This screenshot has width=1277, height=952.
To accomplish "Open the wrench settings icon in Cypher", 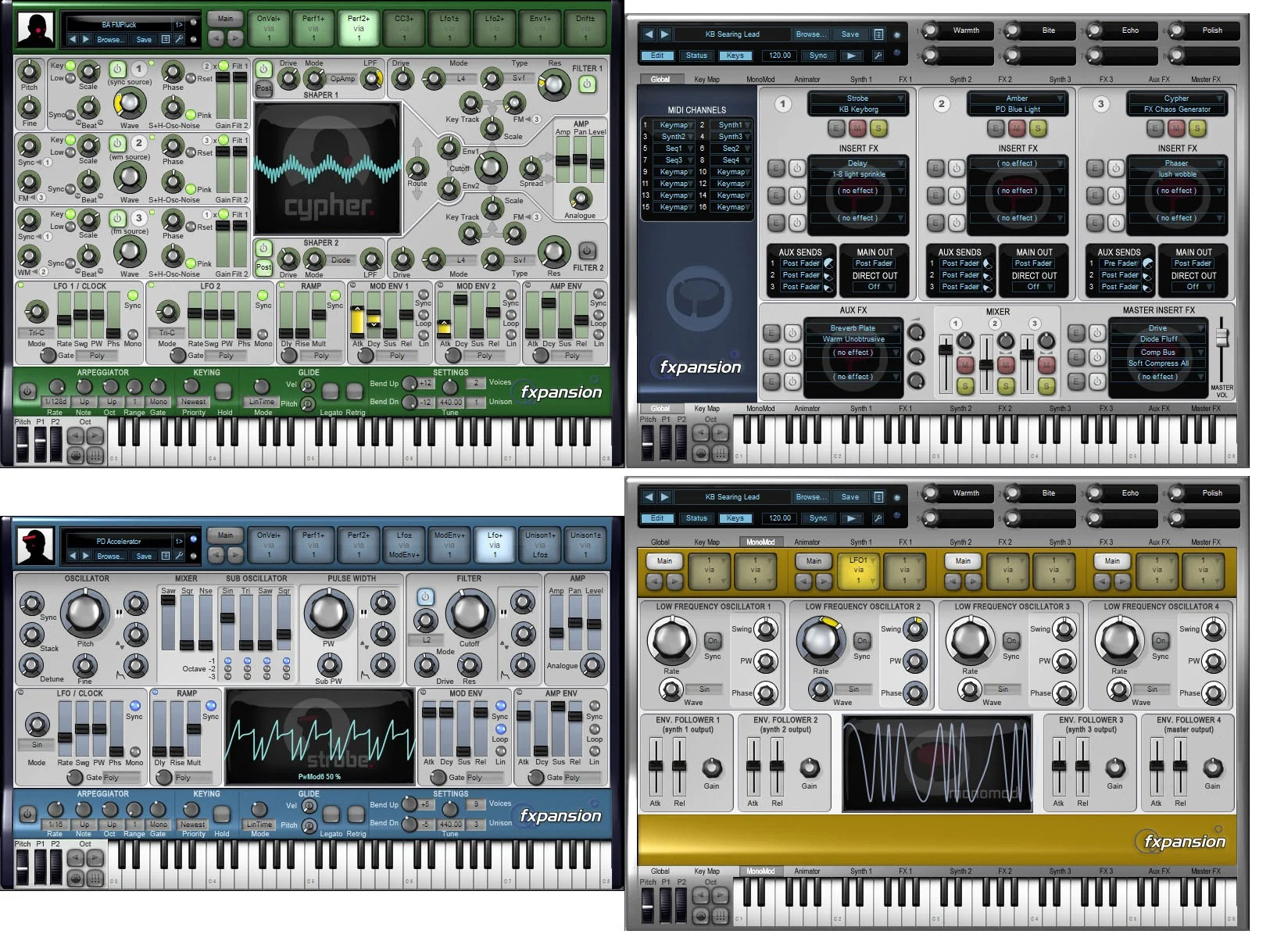I will click(x=180, y=39).
